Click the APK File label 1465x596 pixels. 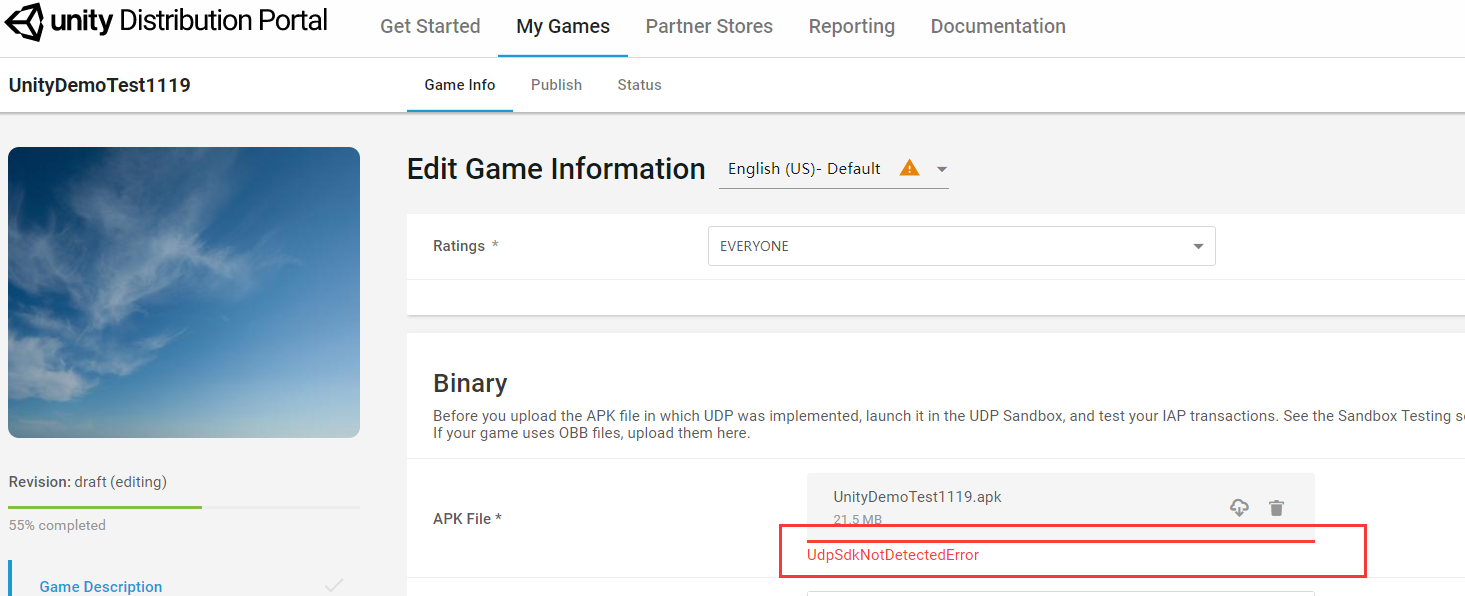click(467, 519)
